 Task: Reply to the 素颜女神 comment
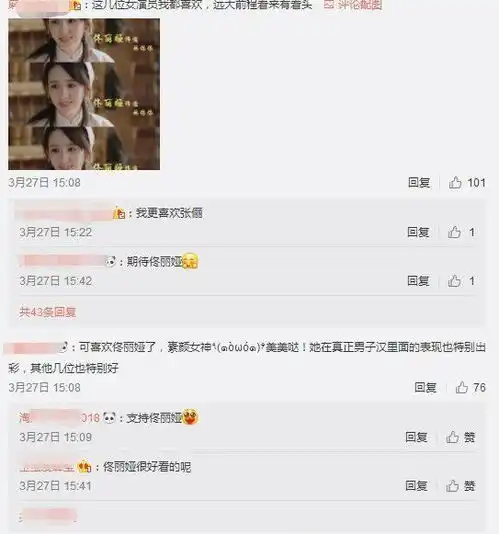(x=425, y=387)
